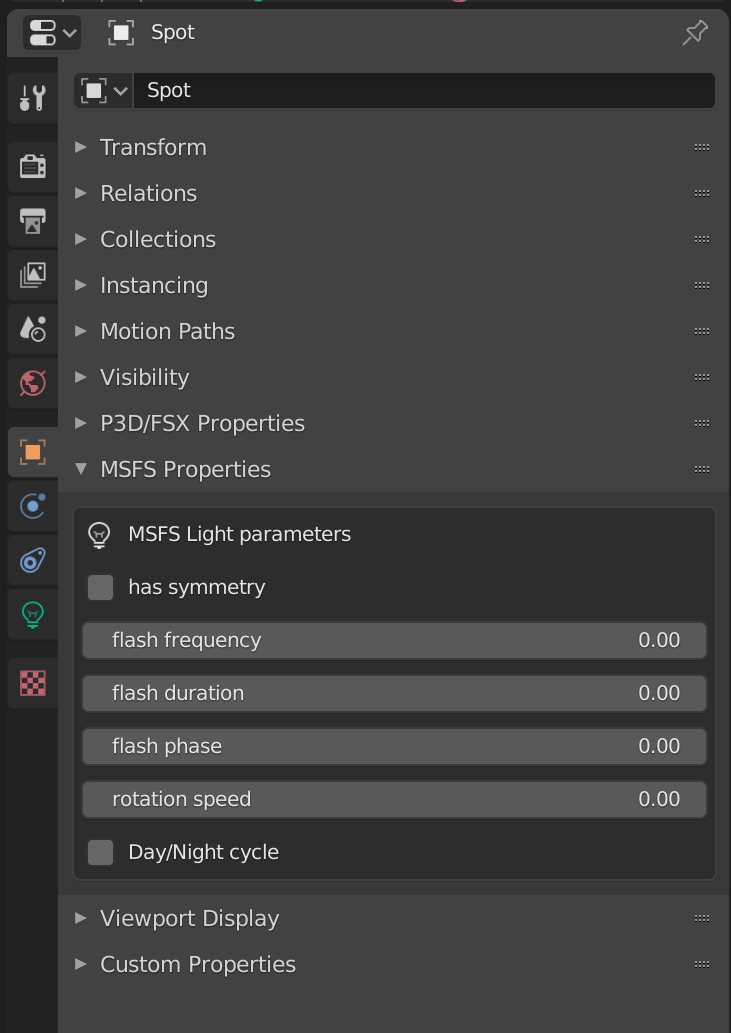Open the Physics properties tab
731x1033 pixels.
(32, 506)
